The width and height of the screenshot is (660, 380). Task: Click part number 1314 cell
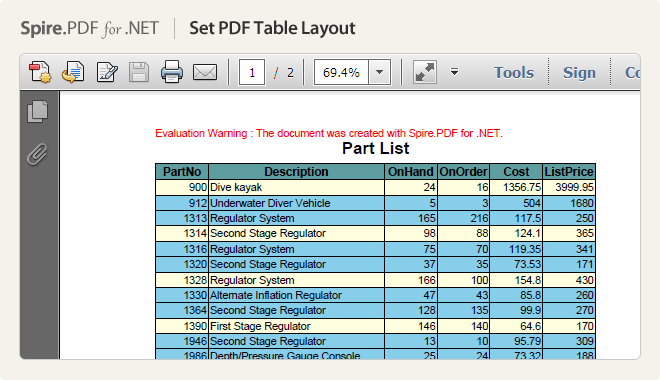click(x=182, y=234)
